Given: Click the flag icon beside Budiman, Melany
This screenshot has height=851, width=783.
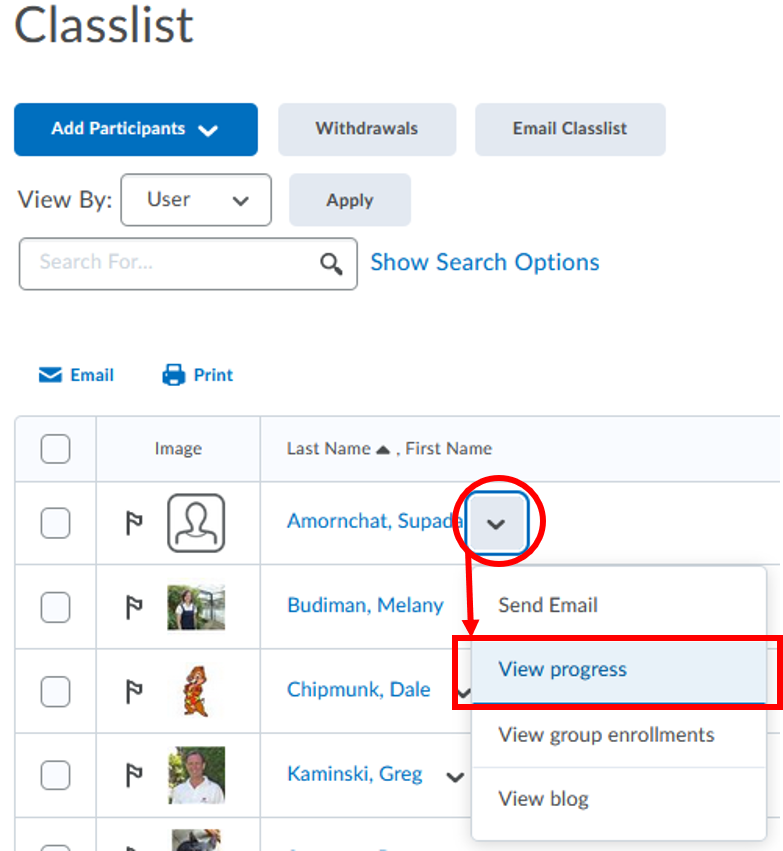Looking at the screenshot, I should [133, 605].
